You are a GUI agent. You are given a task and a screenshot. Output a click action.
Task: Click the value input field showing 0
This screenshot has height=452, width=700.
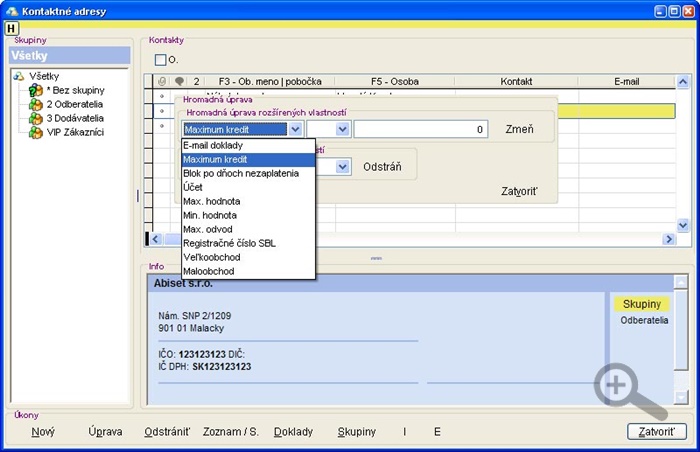(x=421, y=130)
